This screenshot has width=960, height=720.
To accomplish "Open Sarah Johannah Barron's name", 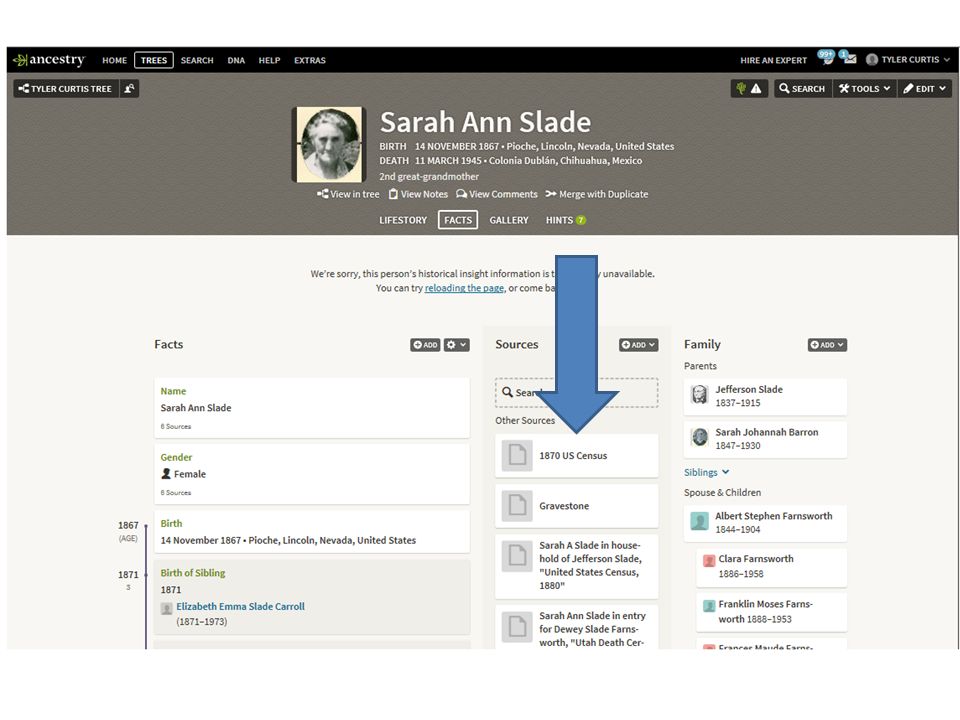I will [x=767, y=432].
